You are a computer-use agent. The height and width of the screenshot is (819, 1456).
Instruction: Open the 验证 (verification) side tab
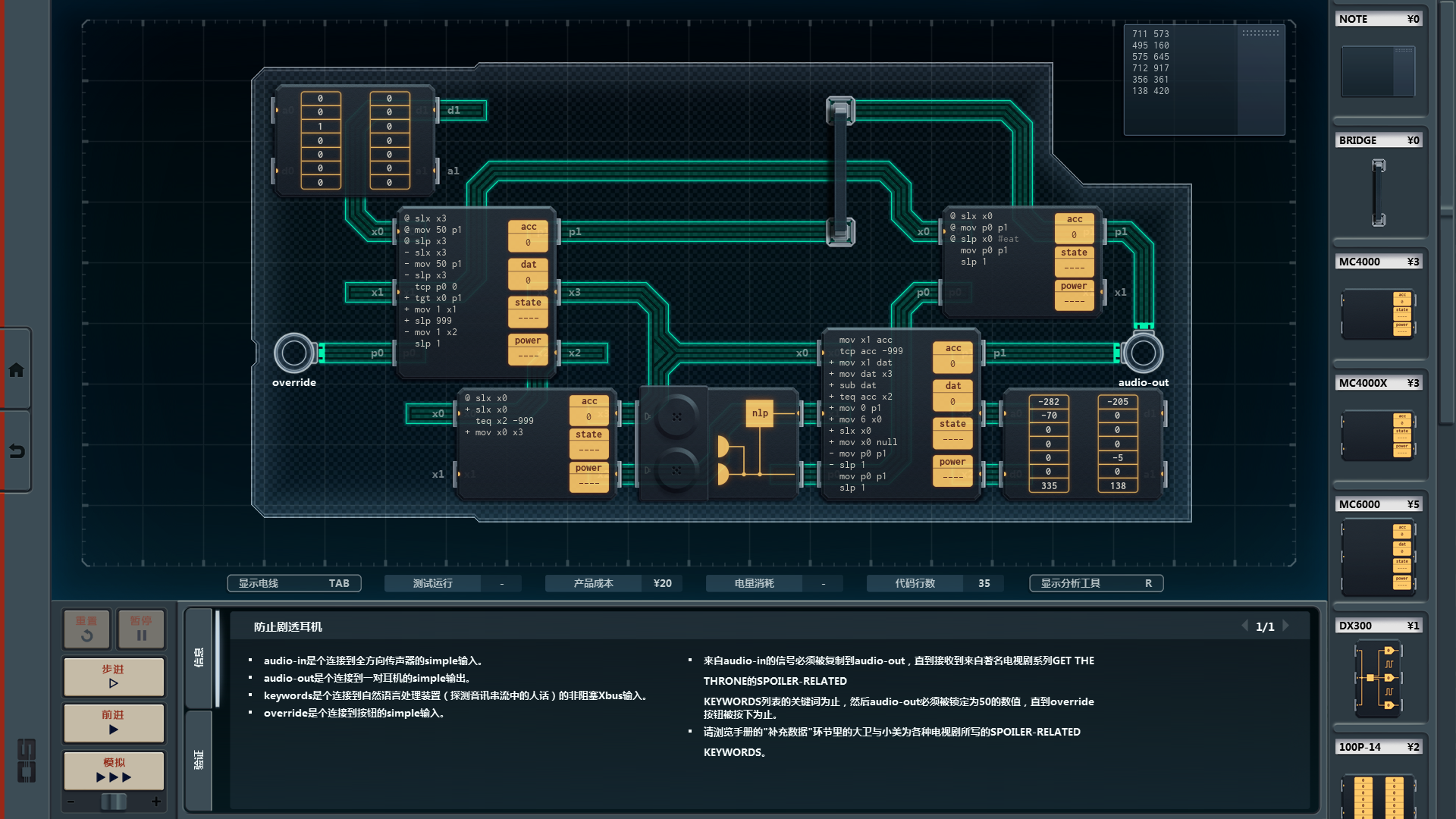click(x=199, y=759)
